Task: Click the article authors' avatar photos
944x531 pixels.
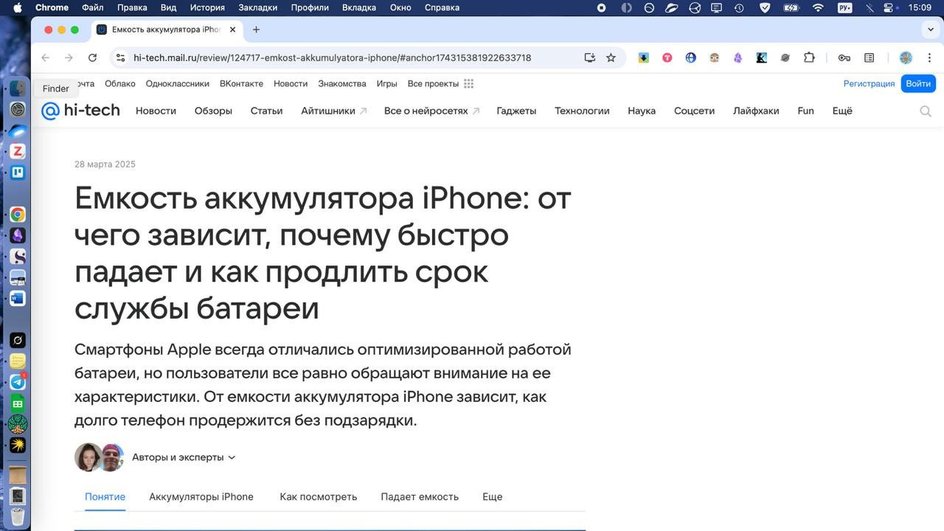Action: [x=99, y=458]
